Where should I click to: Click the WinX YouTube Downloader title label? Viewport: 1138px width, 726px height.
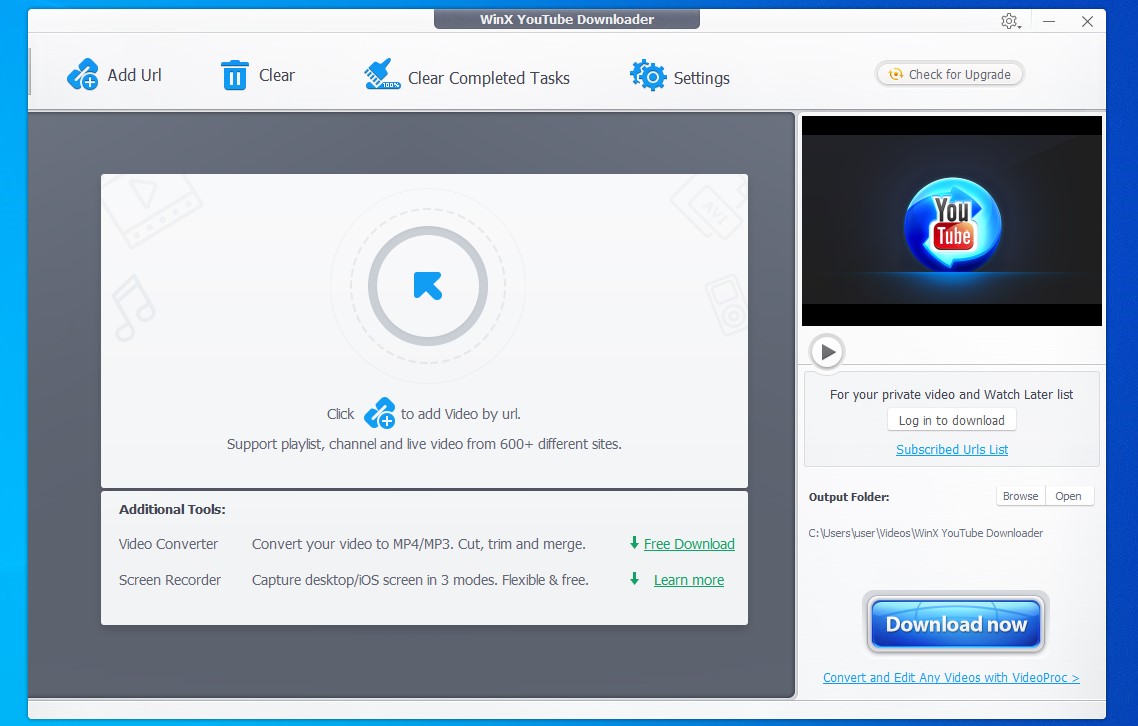click(567, 20)
